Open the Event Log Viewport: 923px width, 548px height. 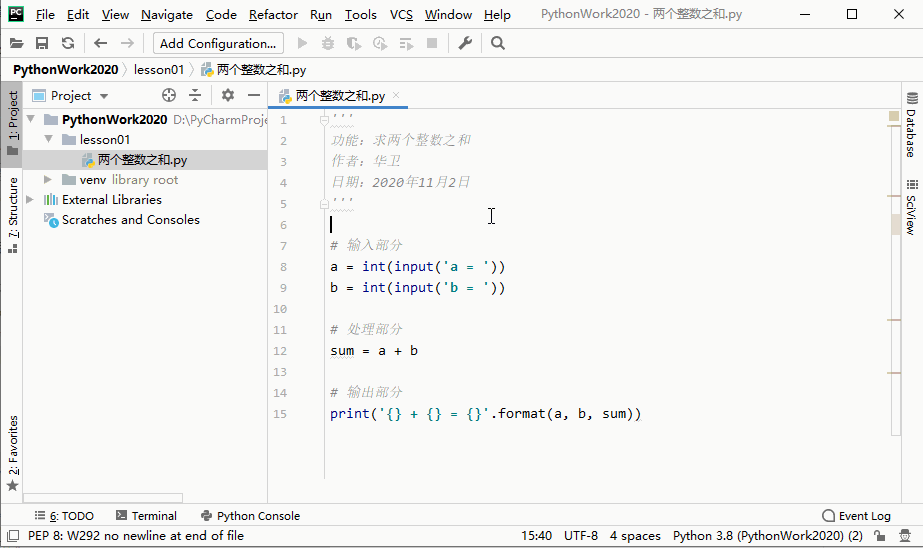coord(856,516)
